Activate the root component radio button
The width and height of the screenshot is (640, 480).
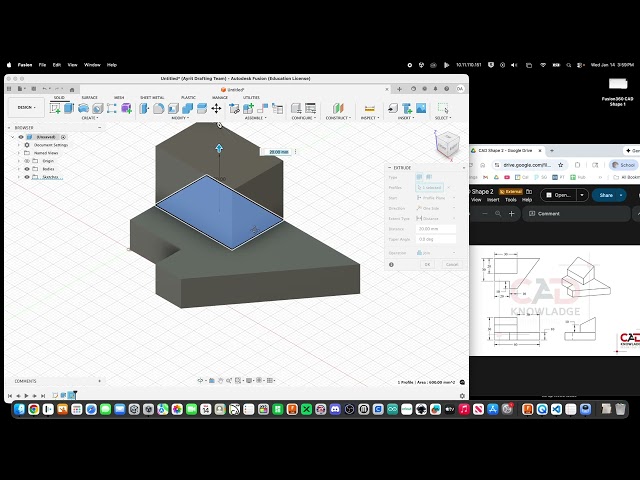coord(63,137)
